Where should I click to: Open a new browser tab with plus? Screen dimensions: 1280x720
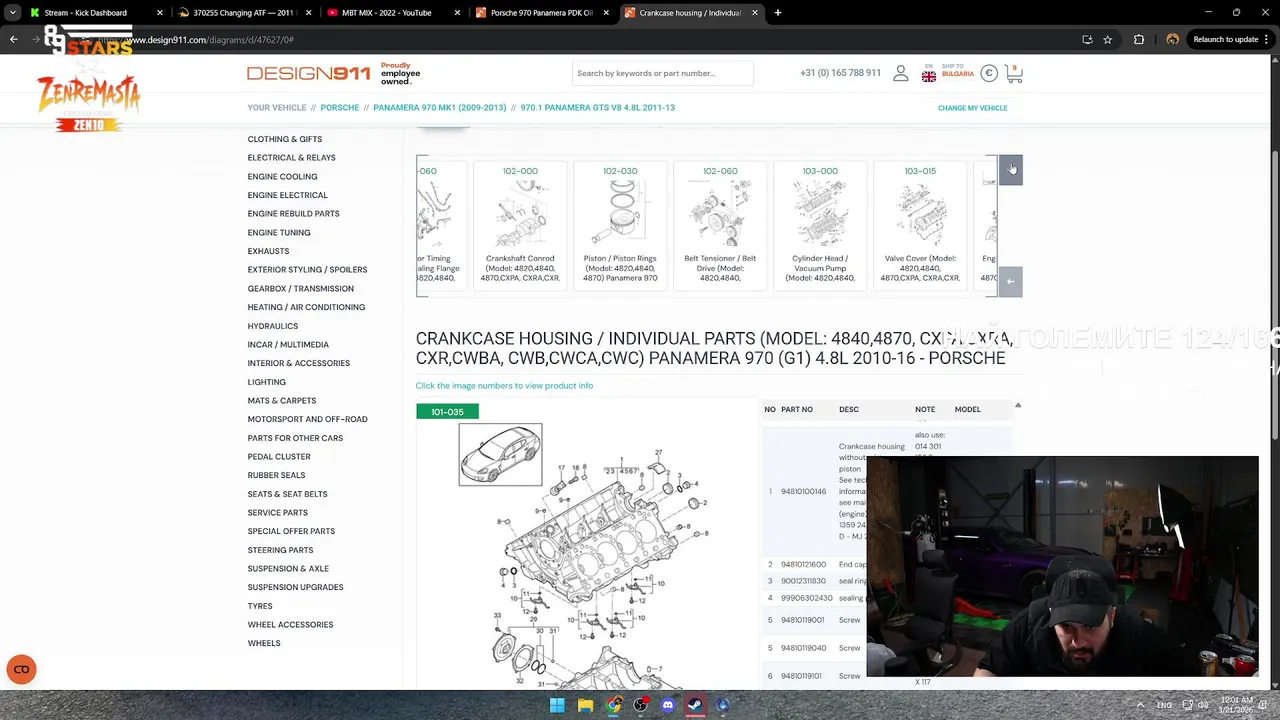pos(778,13)
